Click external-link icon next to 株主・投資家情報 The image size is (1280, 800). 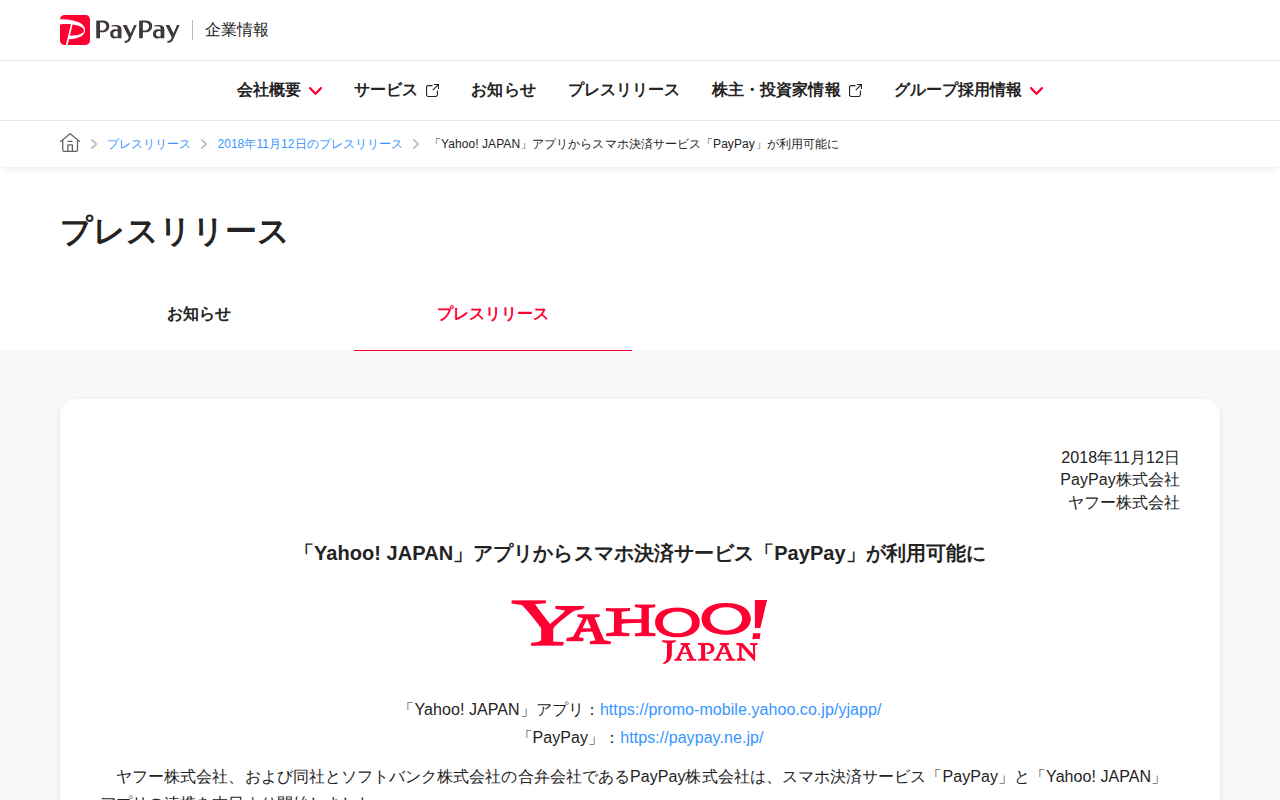[855, 90]
